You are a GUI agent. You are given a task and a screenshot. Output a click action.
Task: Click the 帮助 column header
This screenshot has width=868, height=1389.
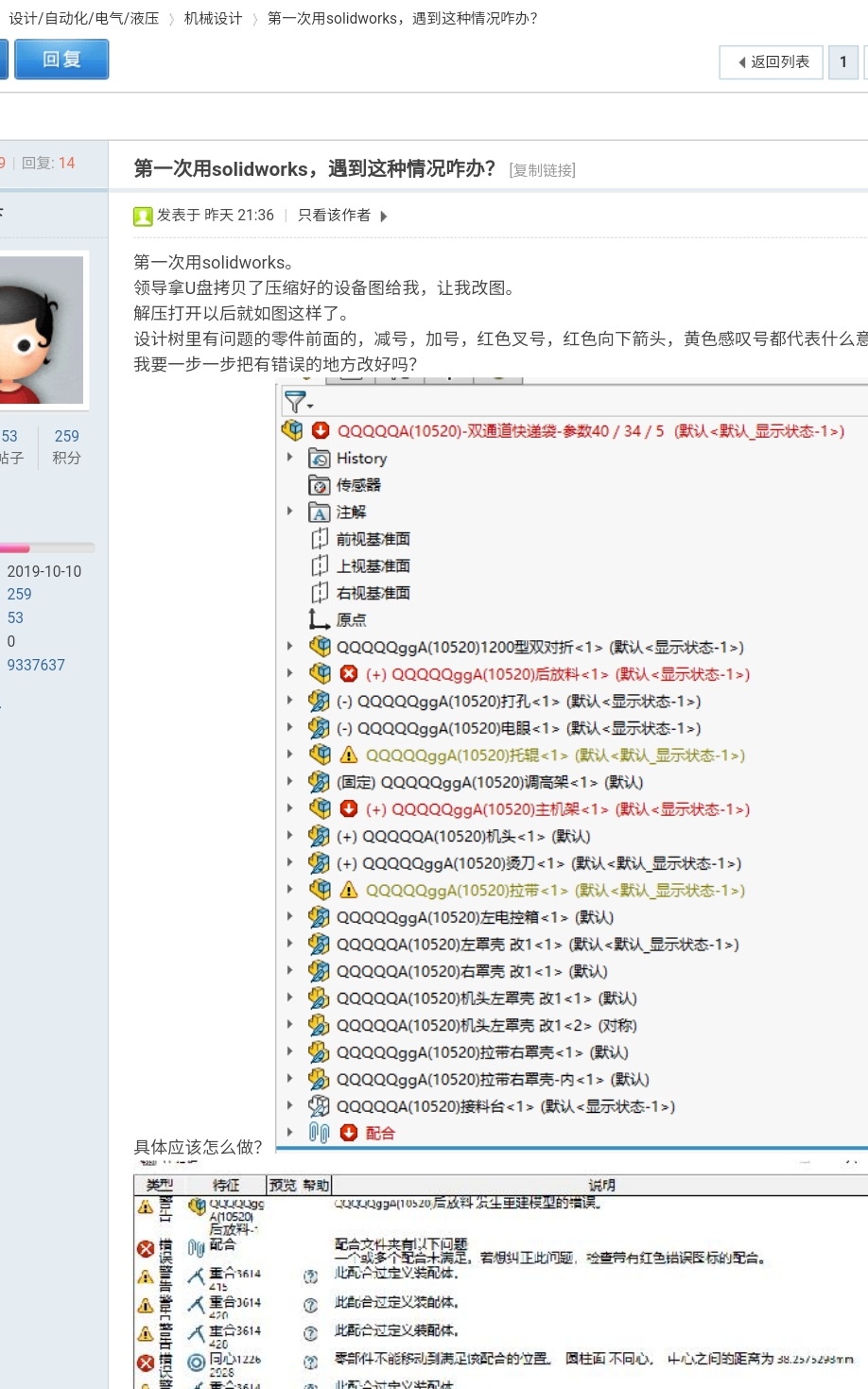pos(316,1185)
